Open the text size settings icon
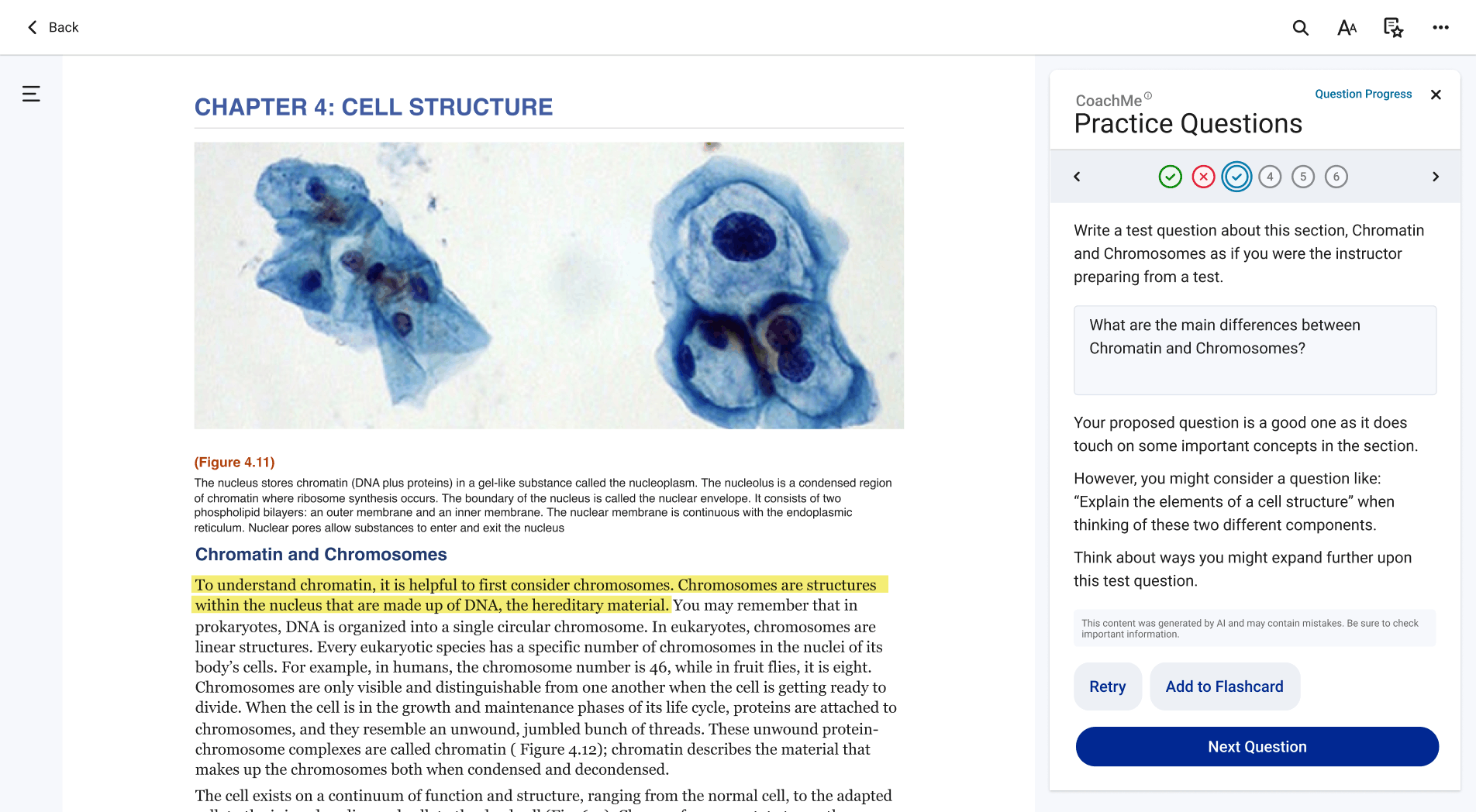The height and width of the screenshot is (812, 1476). (x=1347, y=28)
